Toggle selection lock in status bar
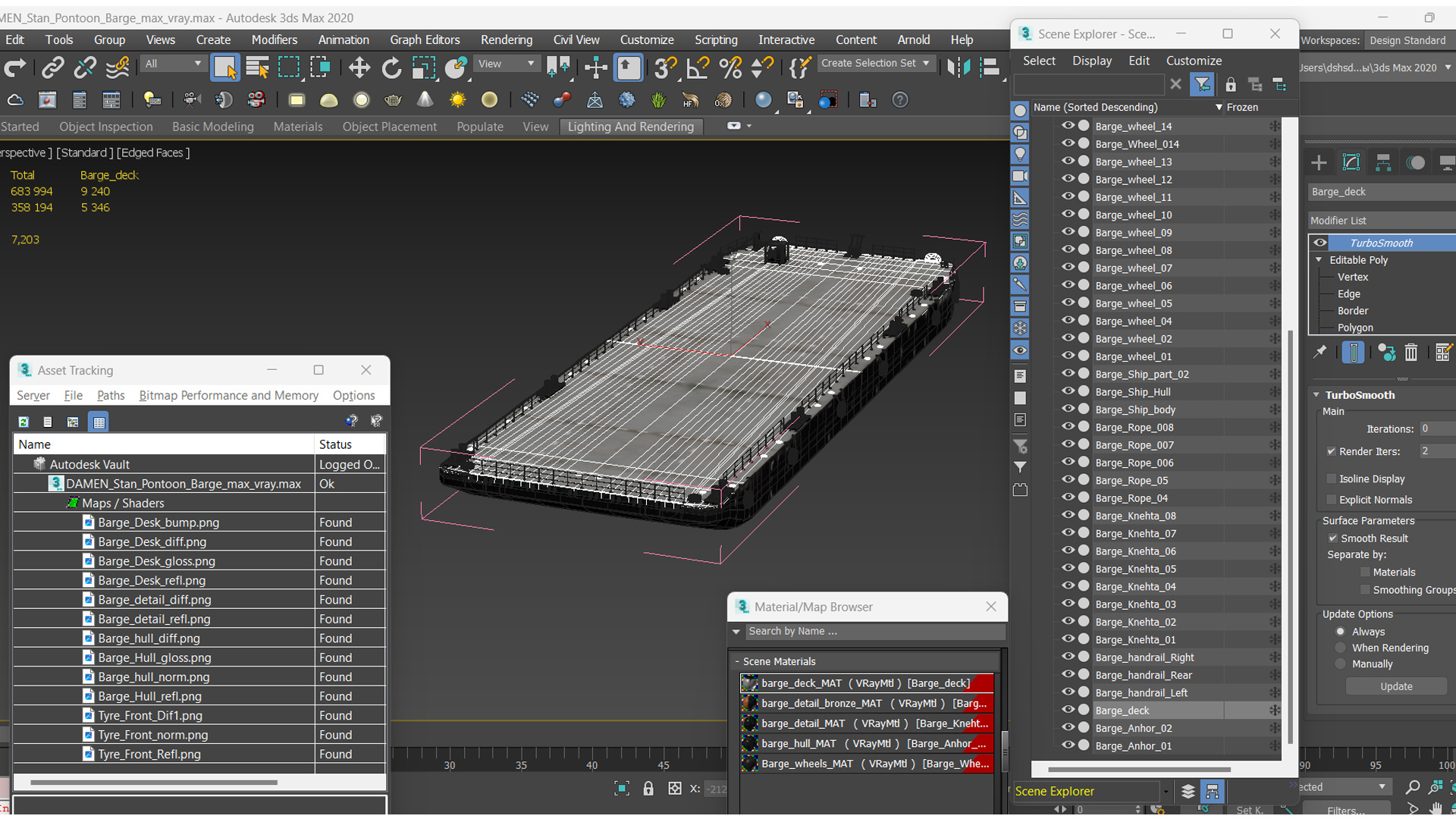The width and height of the screenshot is (1456, 819). pyautogui.click(x=648, y=789)
